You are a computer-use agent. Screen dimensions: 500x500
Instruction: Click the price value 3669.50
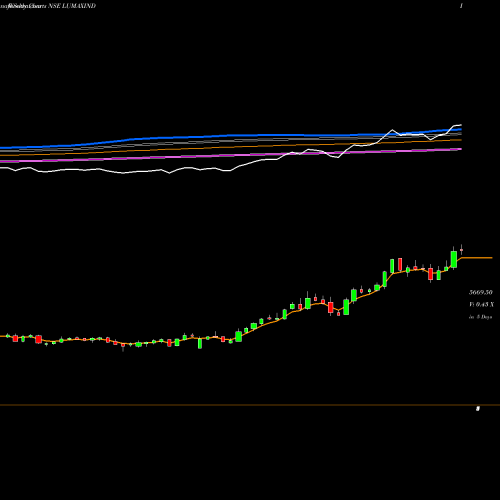pos(481,292)
